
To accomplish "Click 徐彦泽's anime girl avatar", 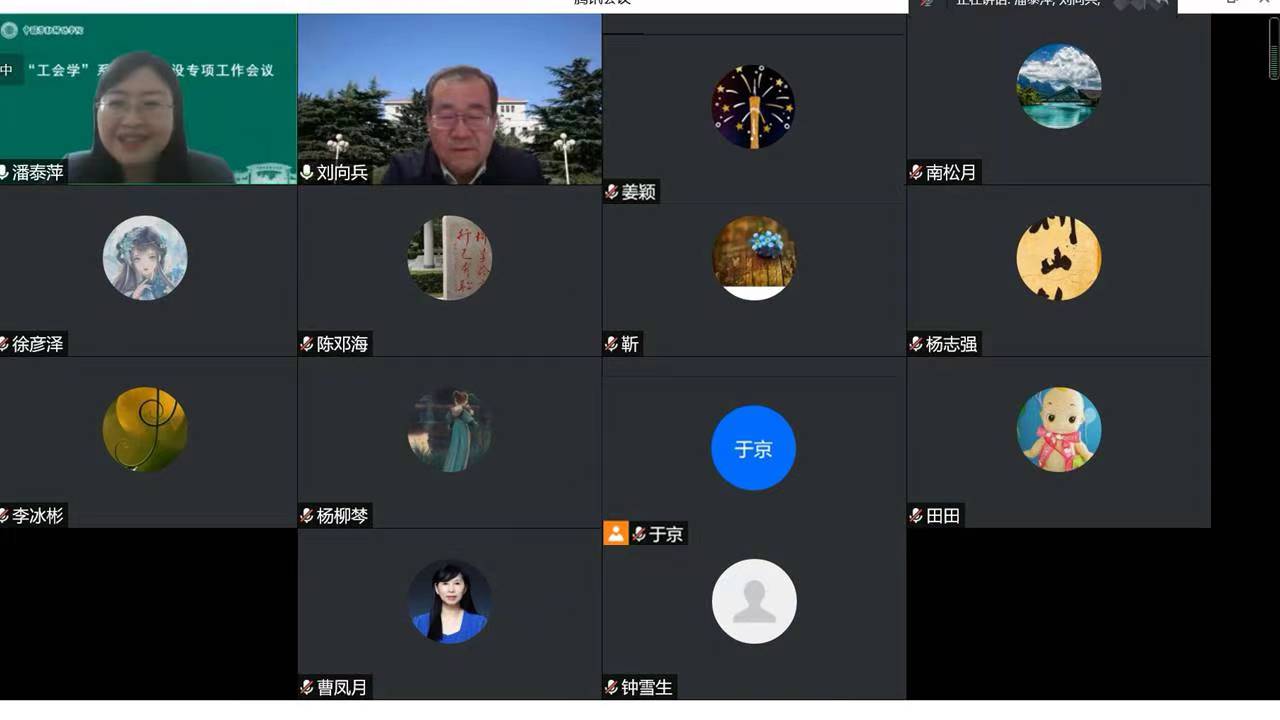I will click(x=145, y=258).
